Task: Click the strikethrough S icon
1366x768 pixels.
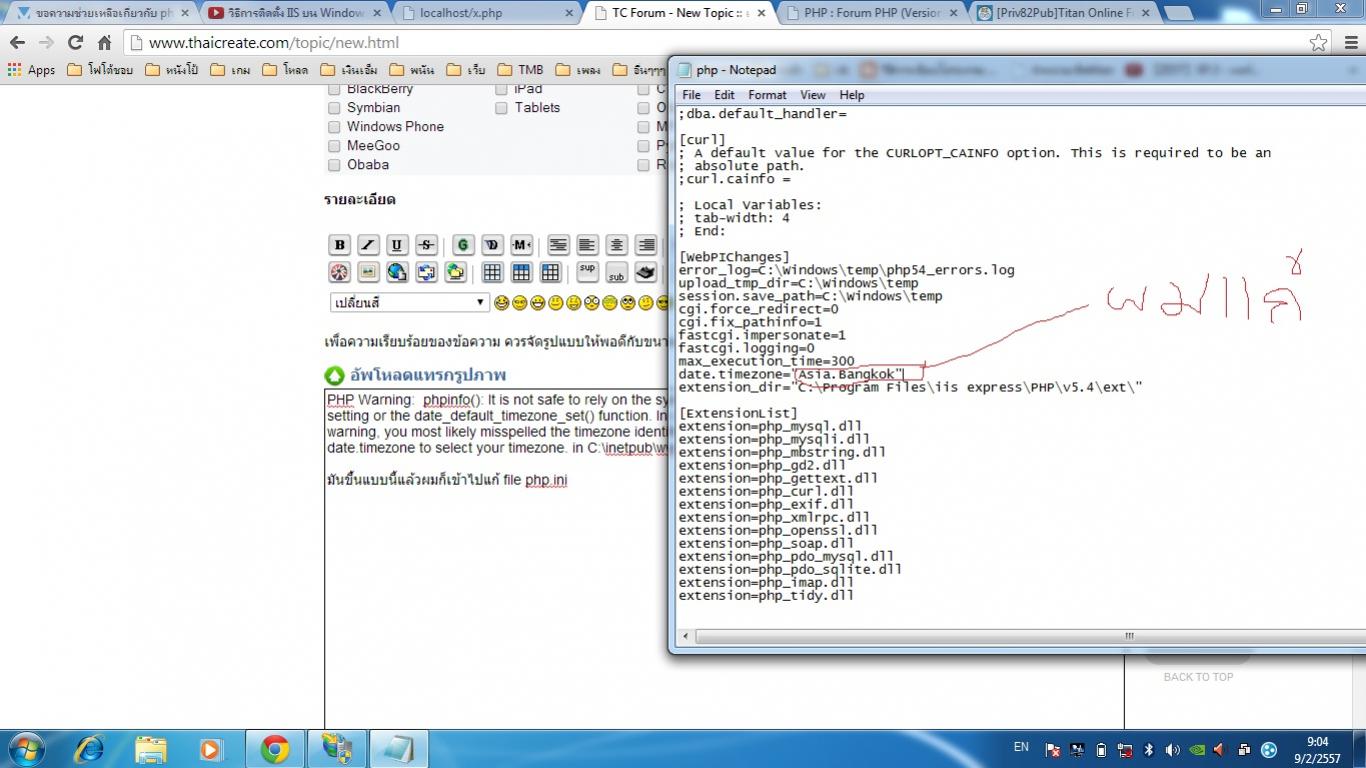Action: pos(426,245)
